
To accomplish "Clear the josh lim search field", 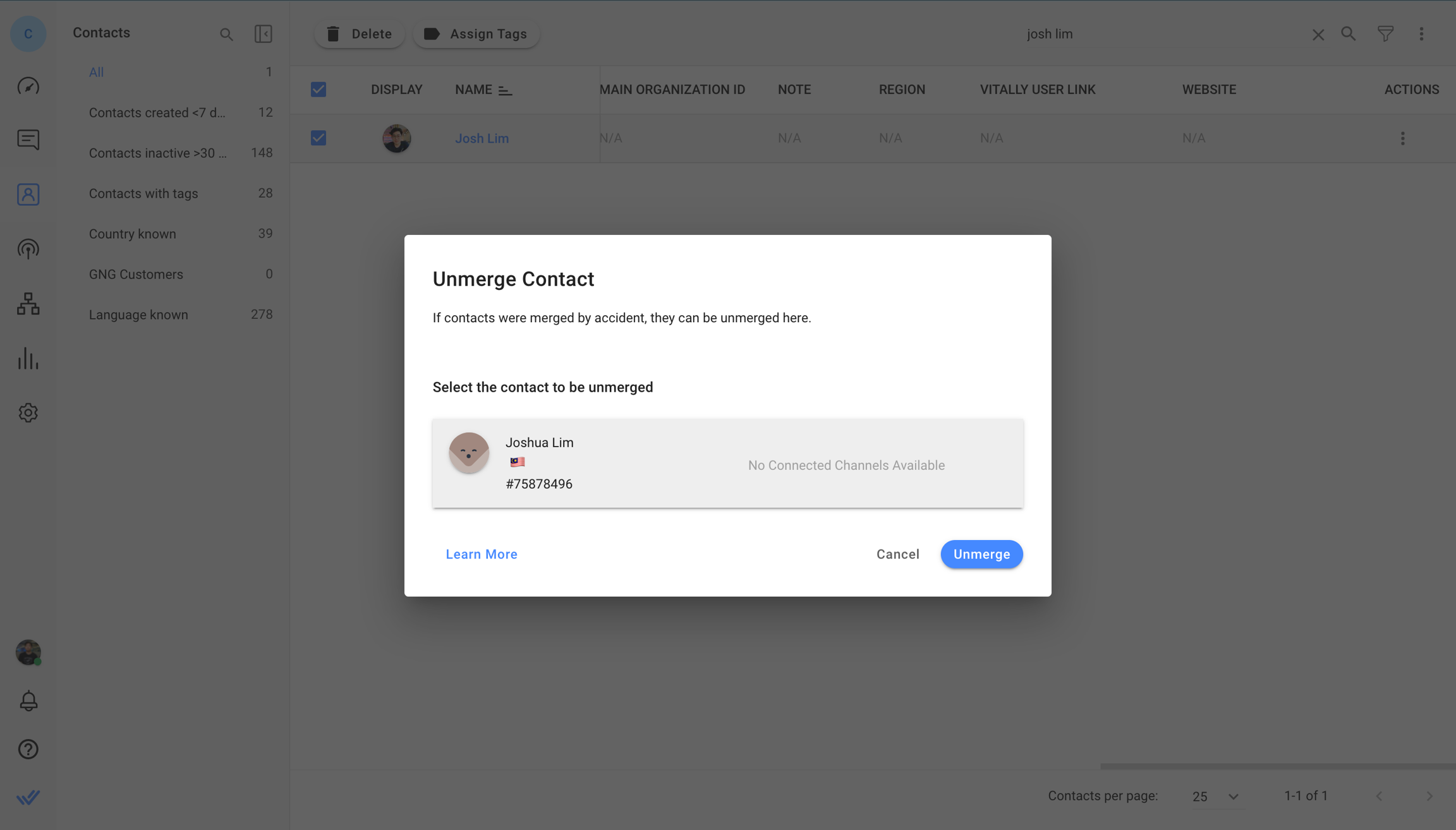I will point(1318,33).
